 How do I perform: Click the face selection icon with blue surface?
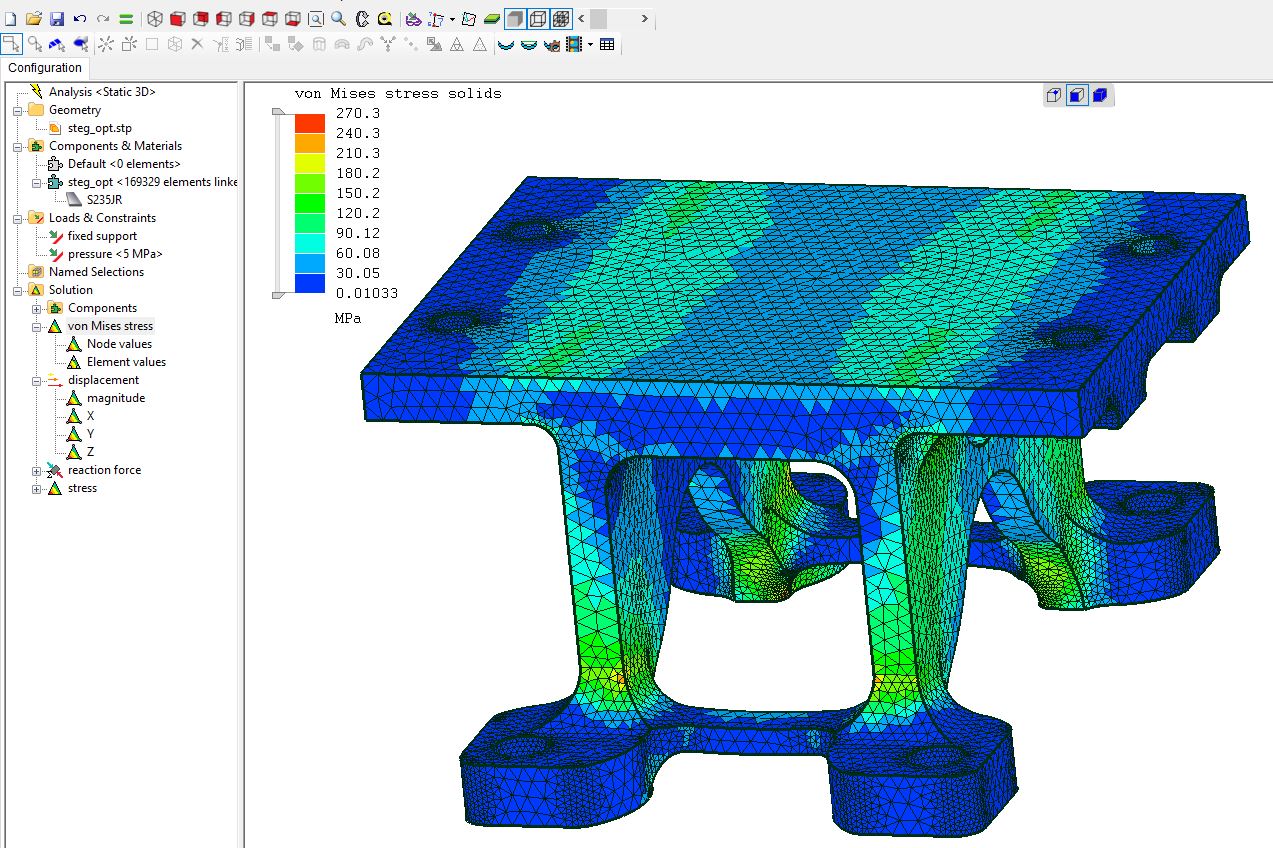tap(57, 44)
